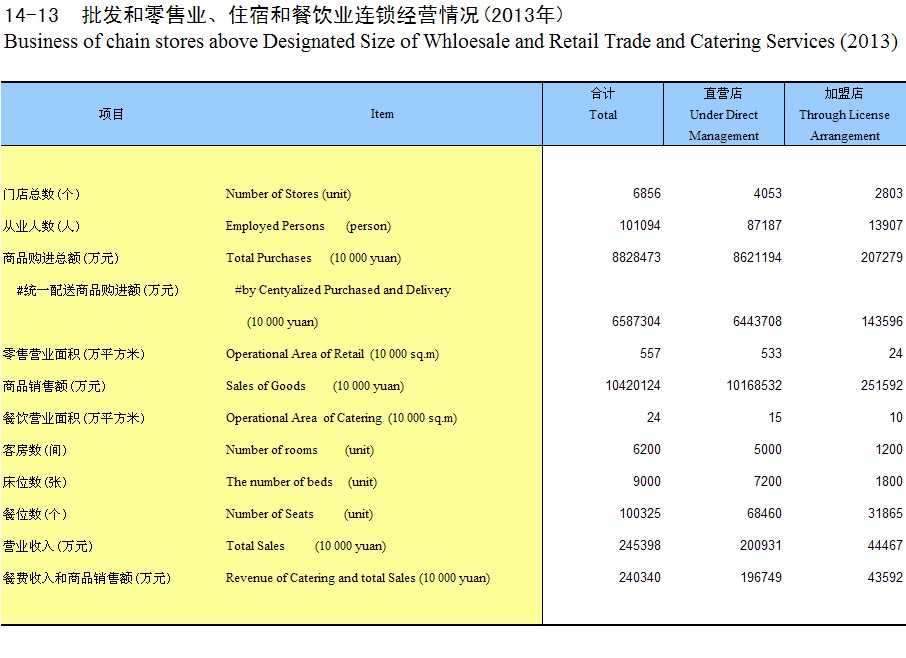This screenshot has width=906, height=658.
Task: Click the value 533
Action: point(771,354)
